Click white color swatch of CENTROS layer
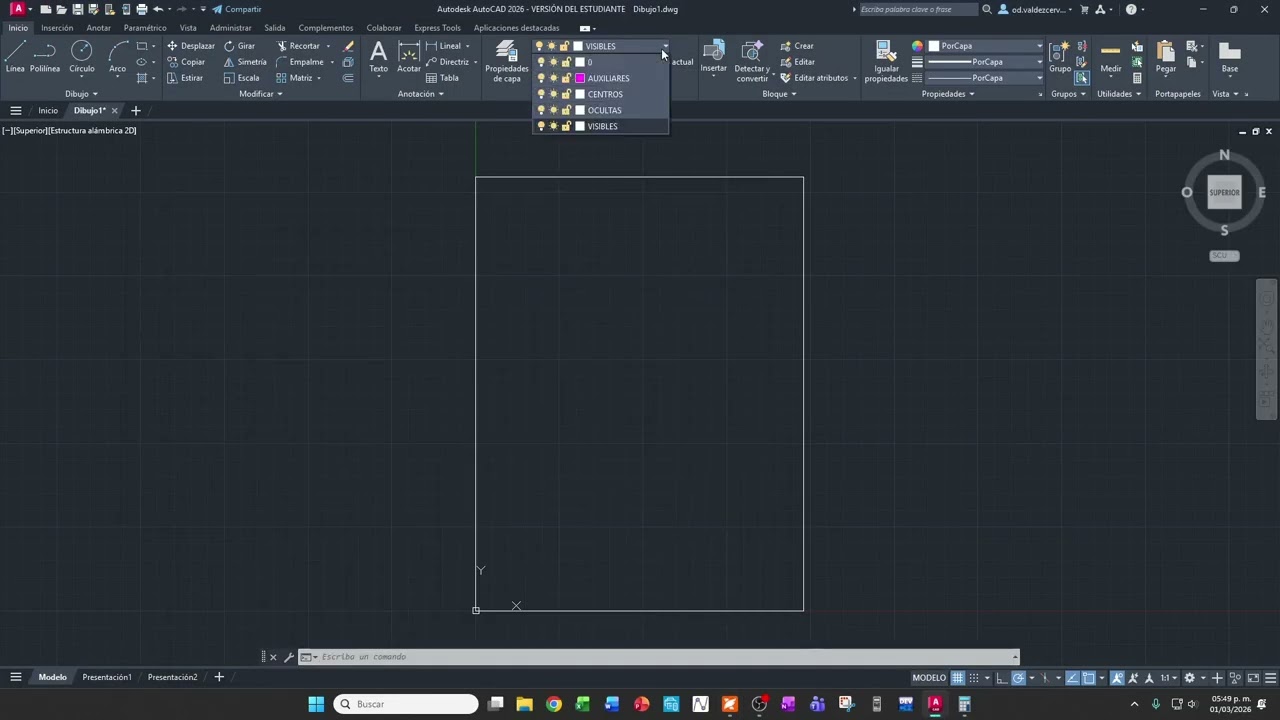Screen dimensions: 1280x720 (x=580, y=94)
